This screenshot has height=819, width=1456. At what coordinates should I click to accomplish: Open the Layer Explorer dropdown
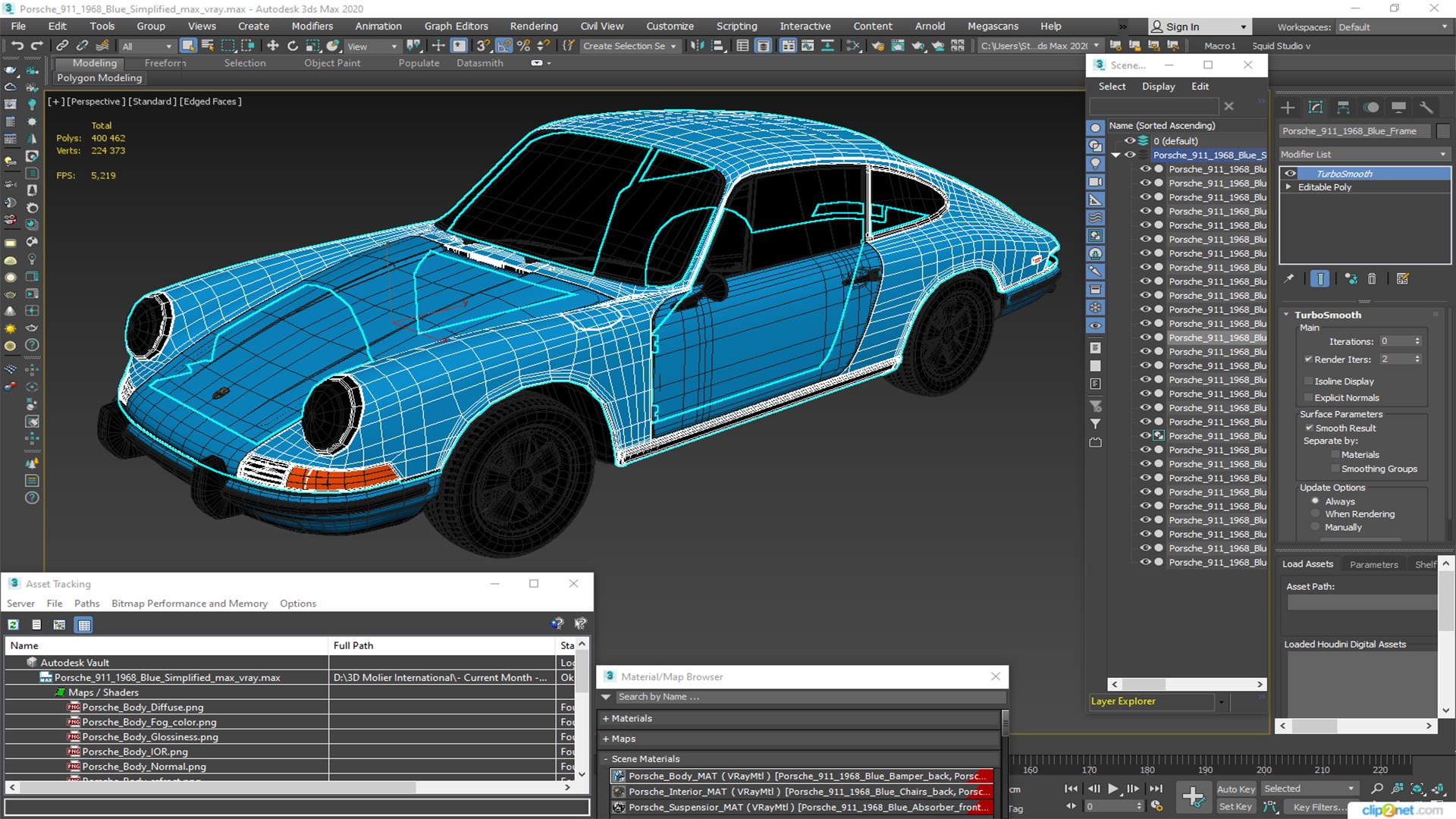point(1220,702)
